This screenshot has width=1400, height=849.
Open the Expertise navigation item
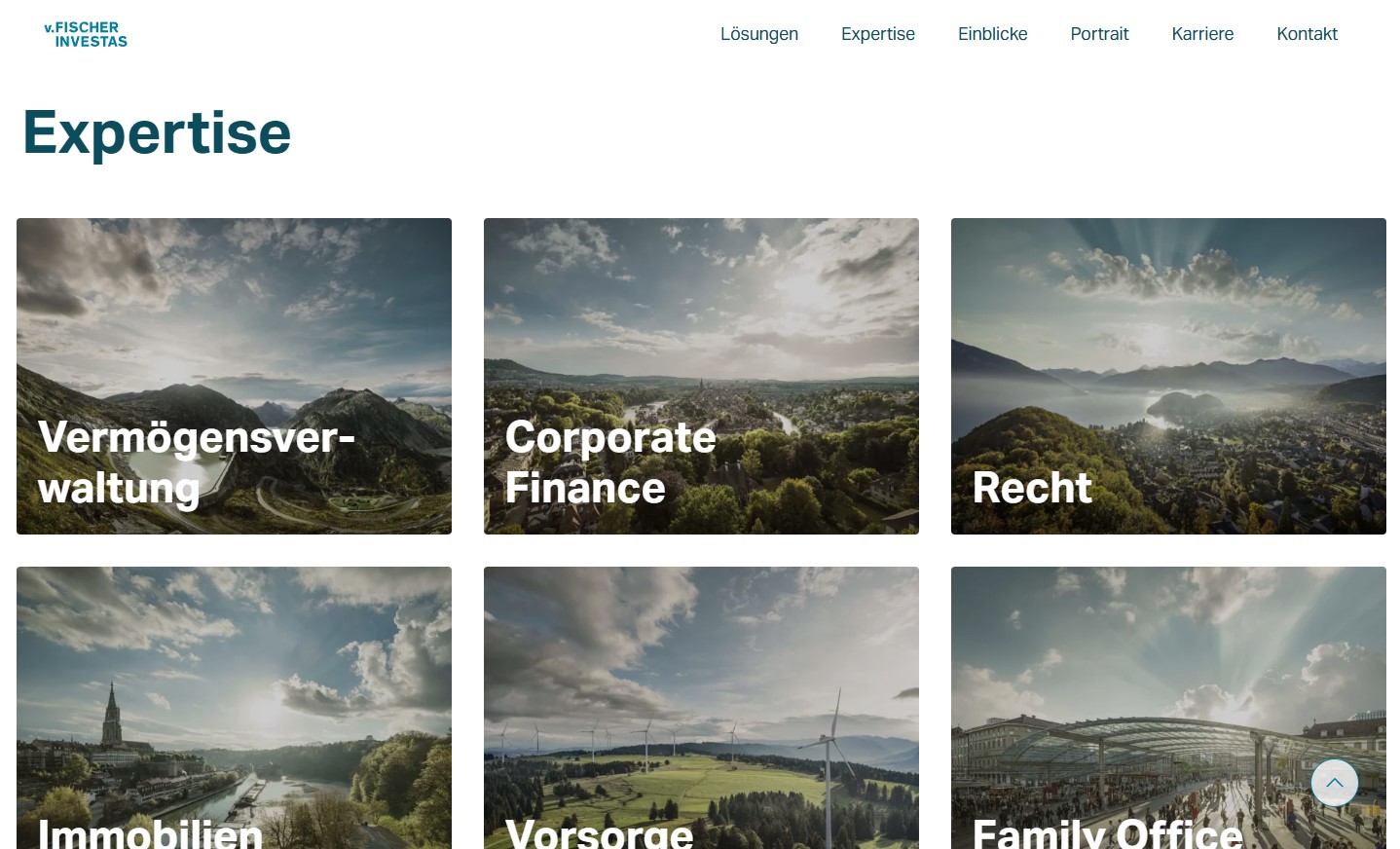[x=878, y=34]
